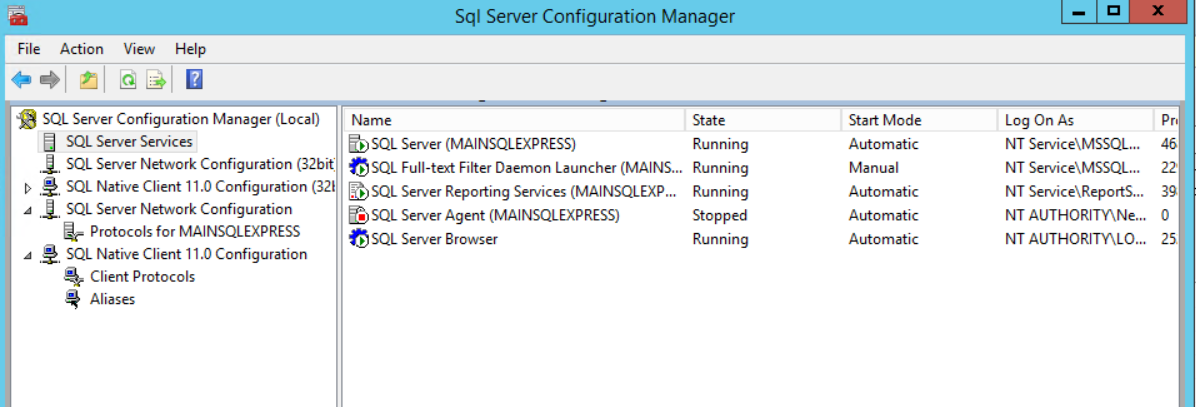
Task: Click the SQL Server Browser gear icon
Action: [x=358, y=239]
